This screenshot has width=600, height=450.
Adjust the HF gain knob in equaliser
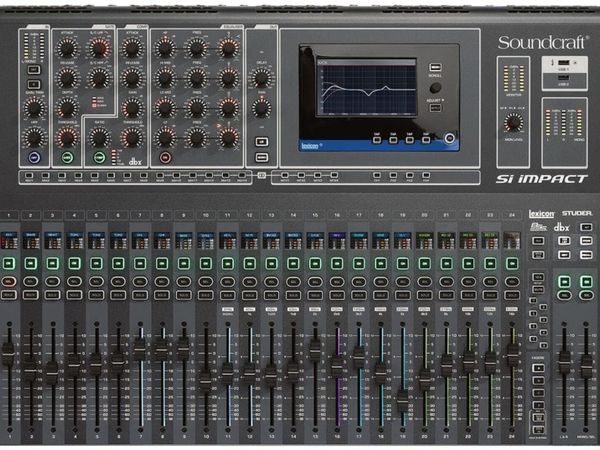coord(165,49)
